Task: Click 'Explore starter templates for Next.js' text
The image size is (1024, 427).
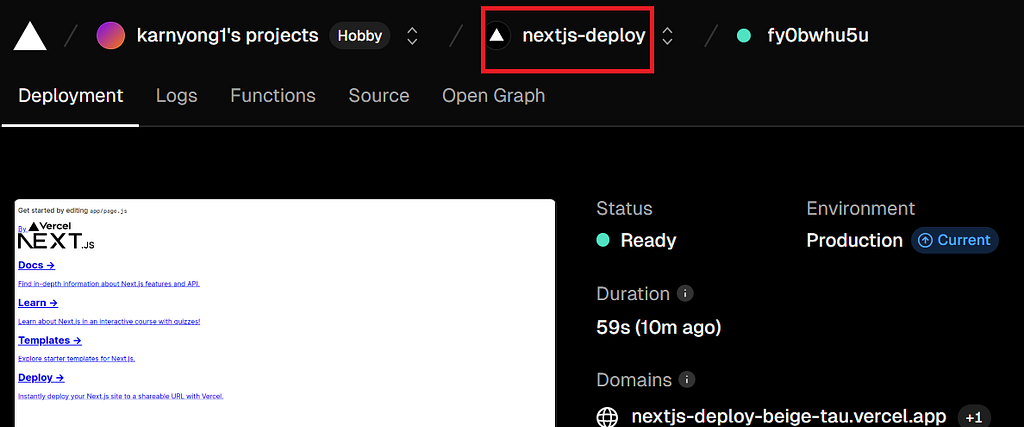Action: pyautogui.click(x=76, y=358)
